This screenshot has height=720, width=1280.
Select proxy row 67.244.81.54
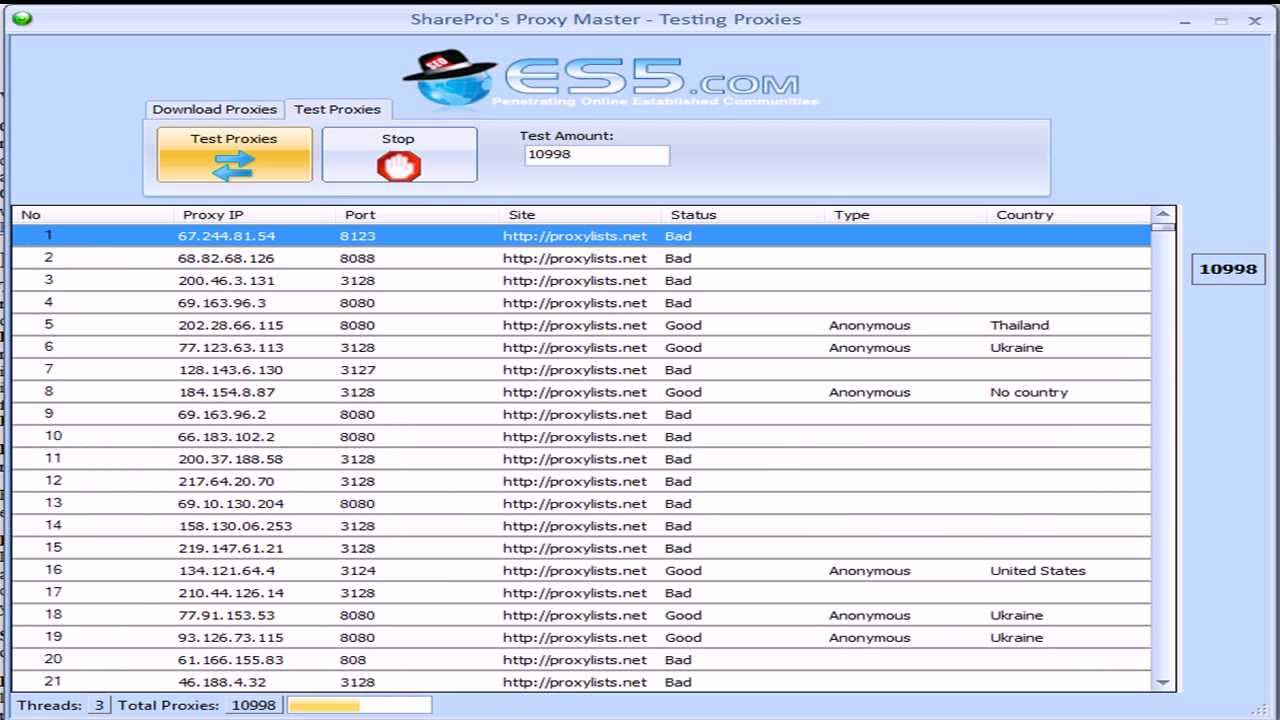click(x=581, y=236)
